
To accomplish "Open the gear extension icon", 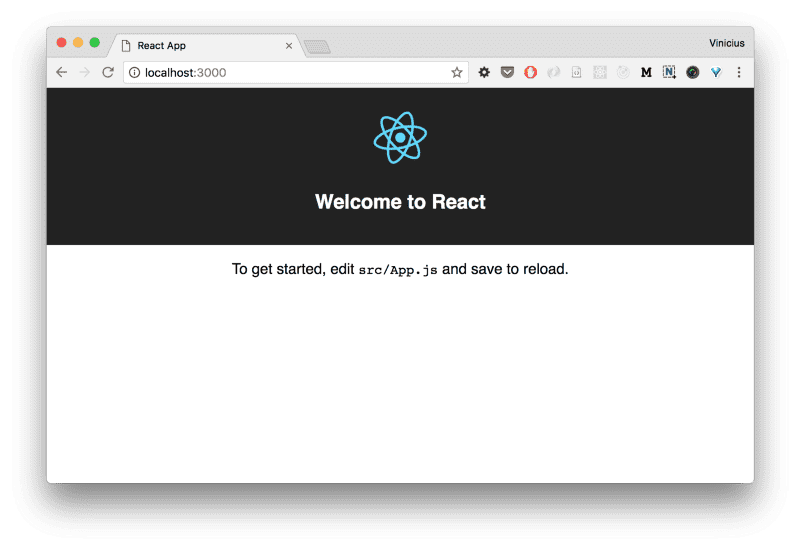I will [x=484, y=72].
